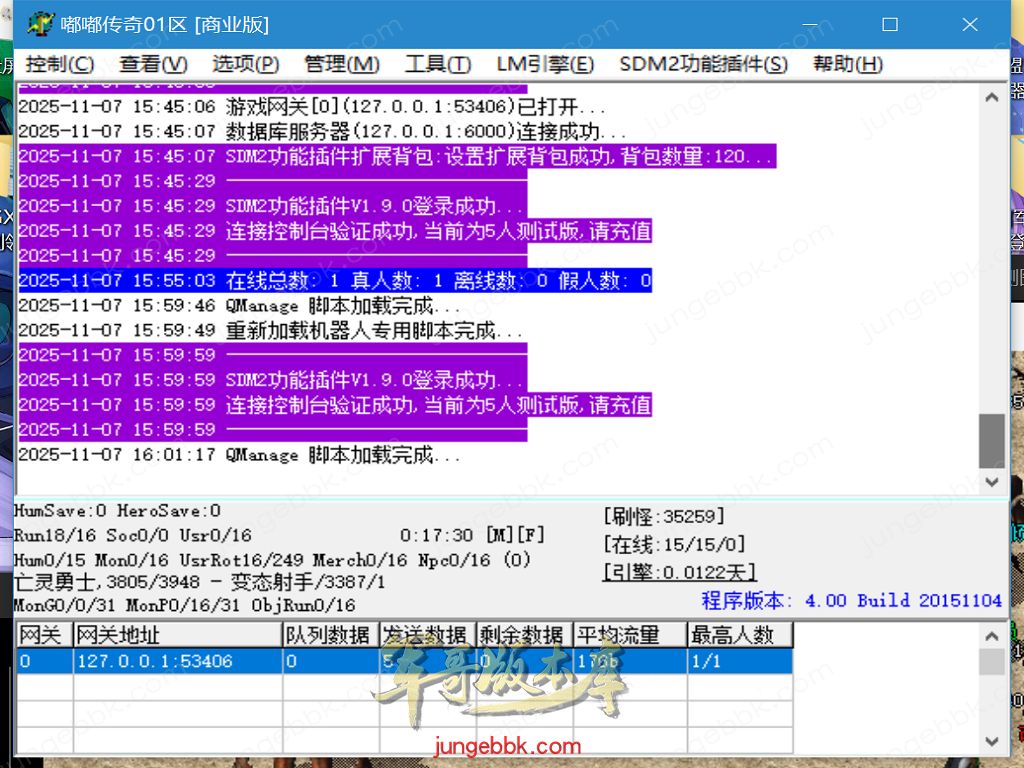Click the 队列数据 column header
Screen dimensions: 1024x768
pos(330,635)
